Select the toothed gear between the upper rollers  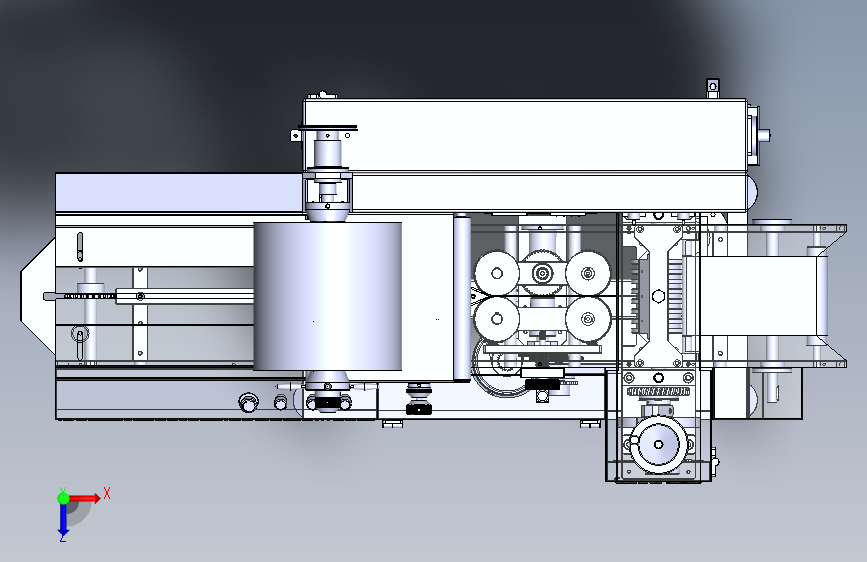pos(542,273)
